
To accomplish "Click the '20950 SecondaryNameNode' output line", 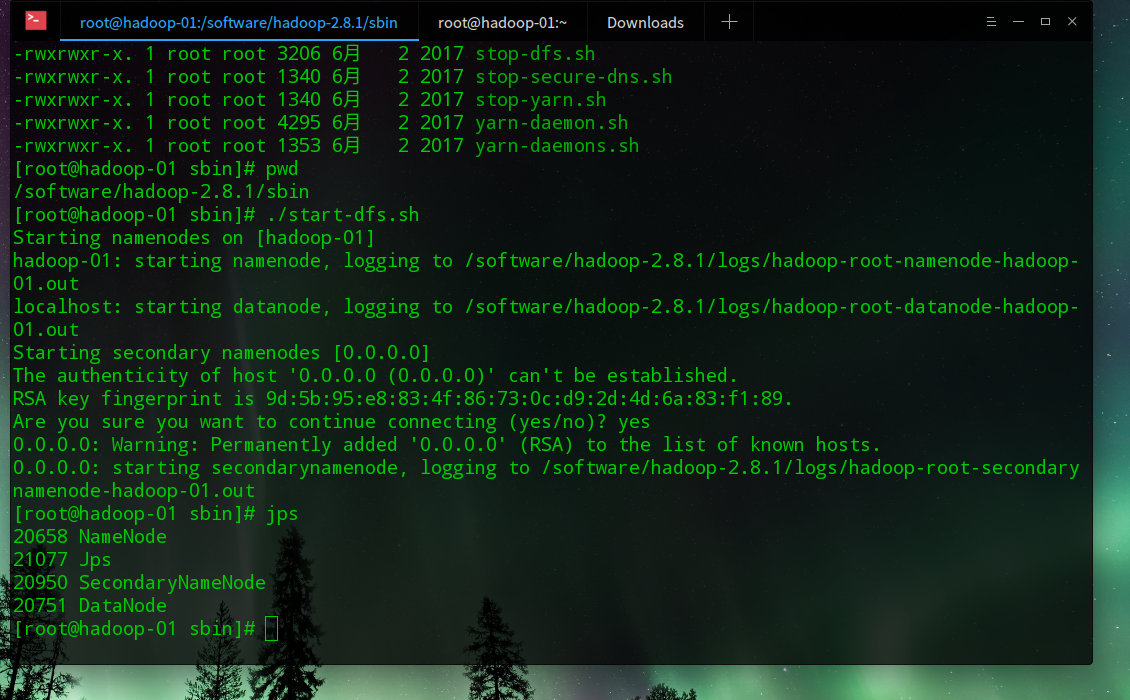I will pos(139,583).
